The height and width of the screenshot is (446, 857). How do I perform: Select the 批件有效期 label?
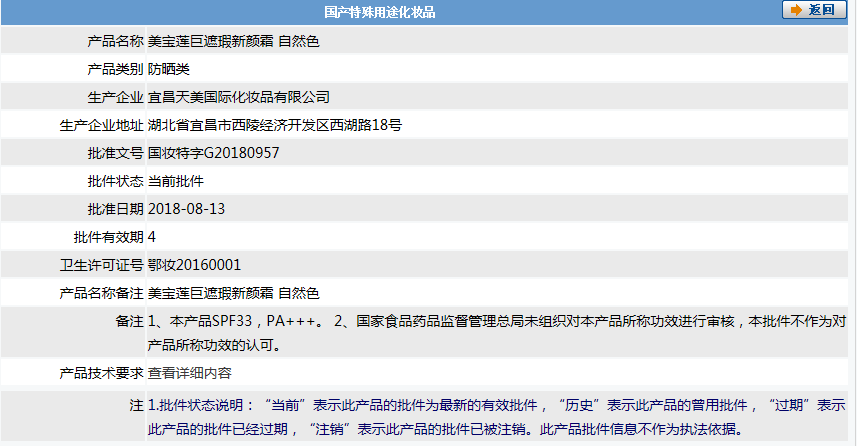tap(109, 237)
